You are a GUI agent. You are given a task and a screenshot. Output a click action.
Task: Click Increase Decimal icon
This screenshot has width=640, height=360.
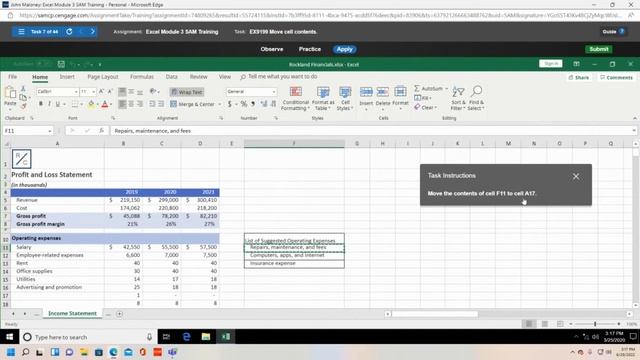[x=264, y=104]
